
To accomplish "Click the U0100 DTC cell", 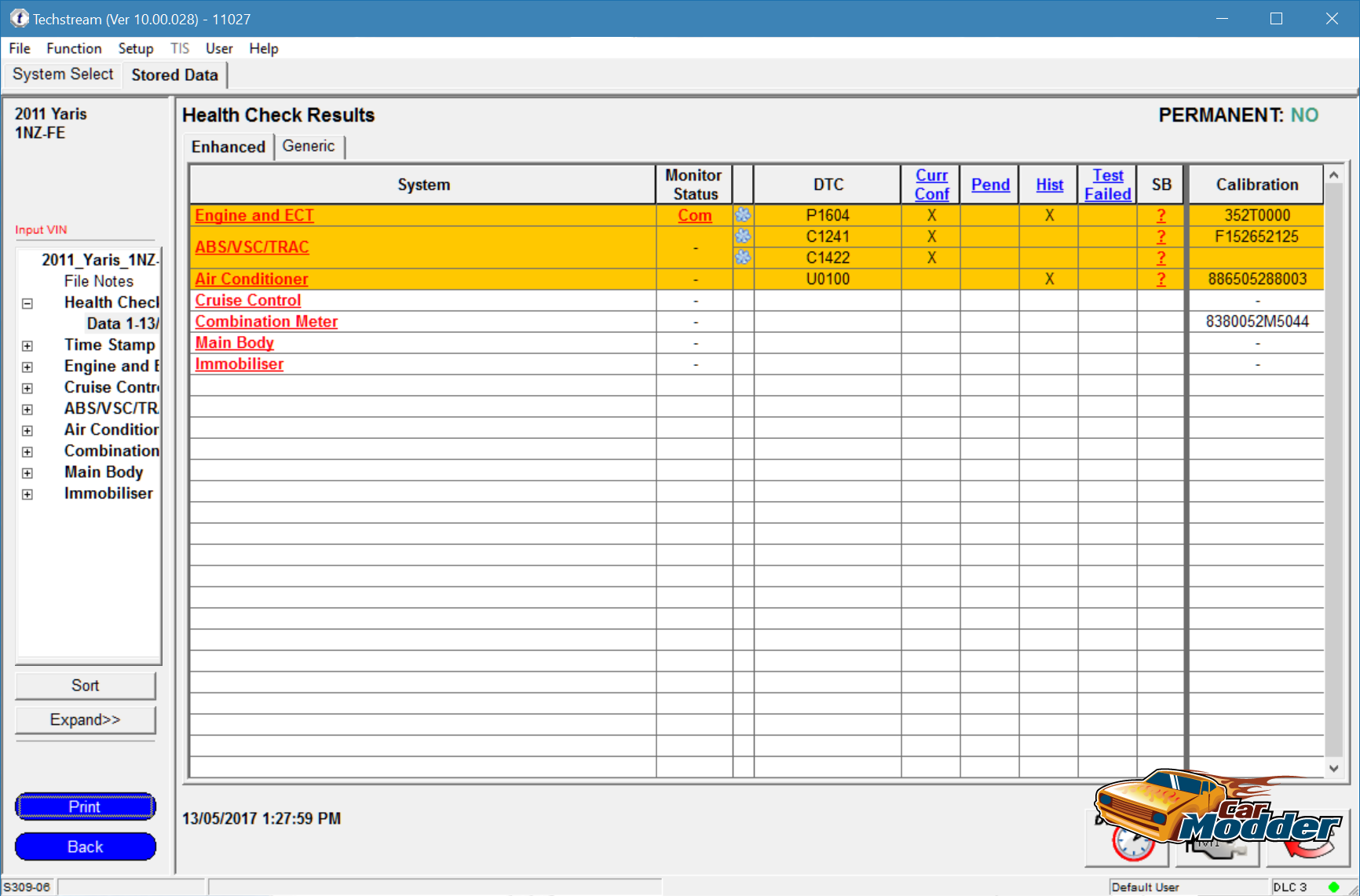I will point(828,279).
